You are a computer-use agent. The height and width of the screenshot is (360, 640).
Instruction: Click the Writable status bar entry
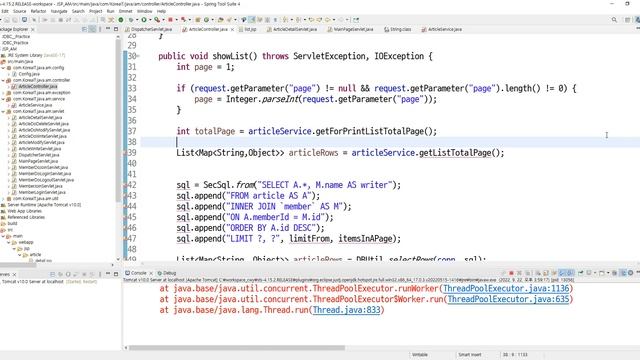point(419,355)
